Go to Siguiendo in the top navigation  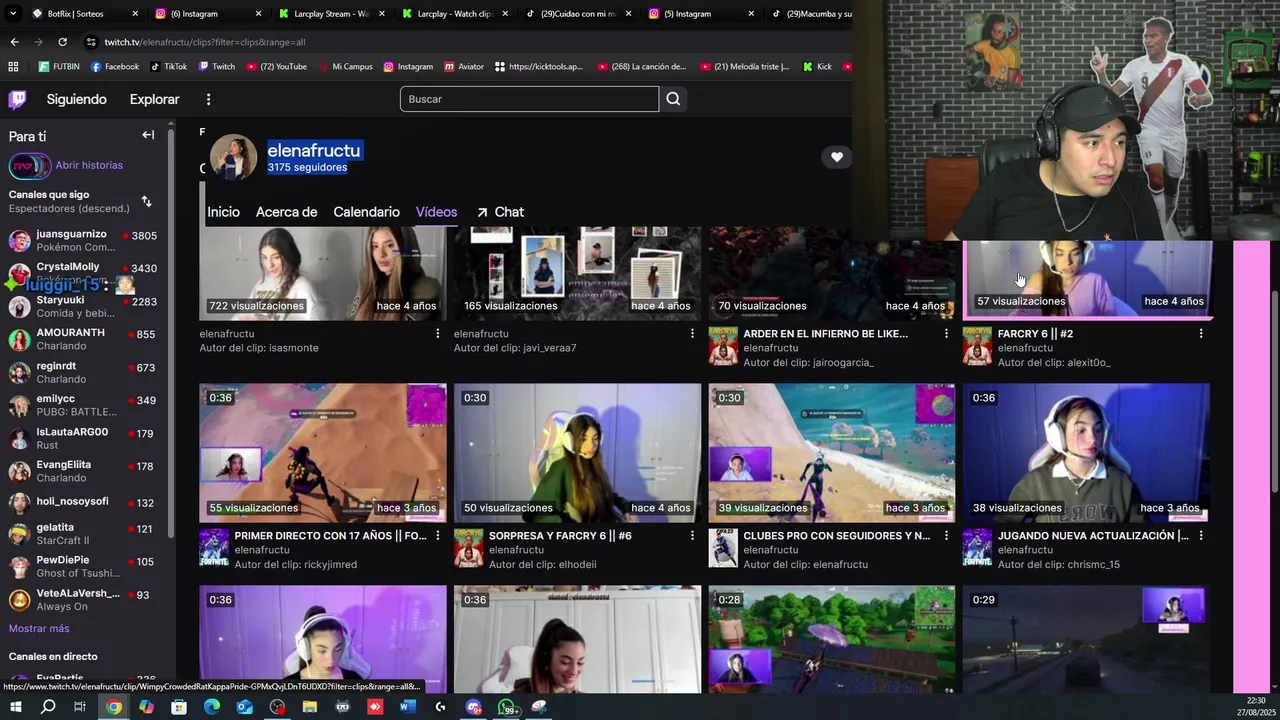pos(76,99)
